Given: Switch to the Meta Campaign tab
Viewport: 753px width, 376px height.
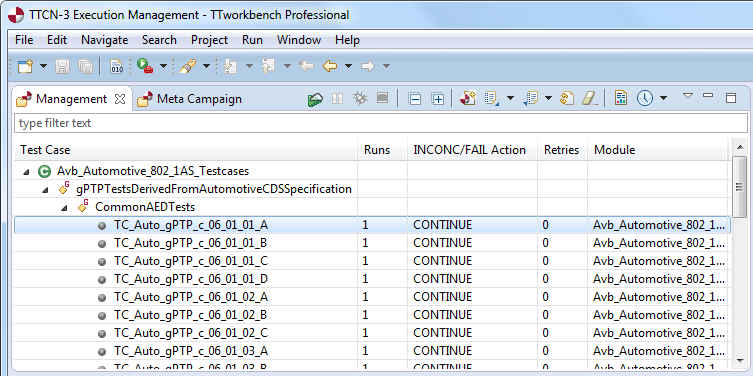Looking at the screenshot, I should click(x=189, y=99).
